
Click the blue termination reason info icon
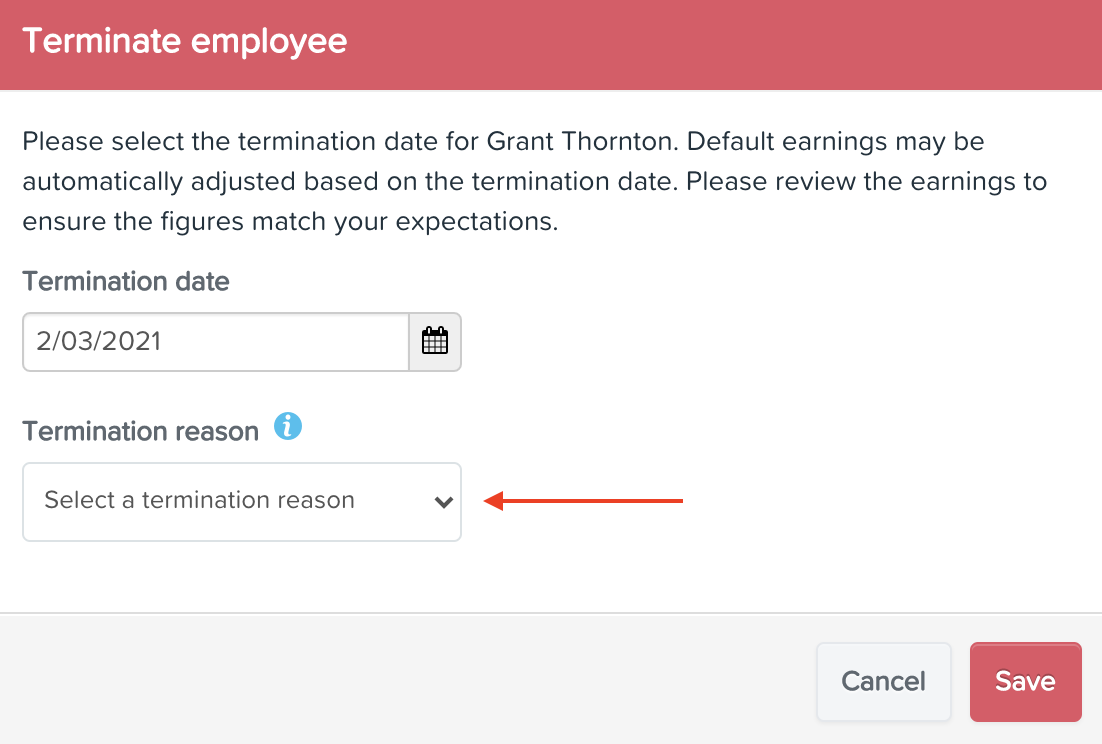[x=288, y=426]
